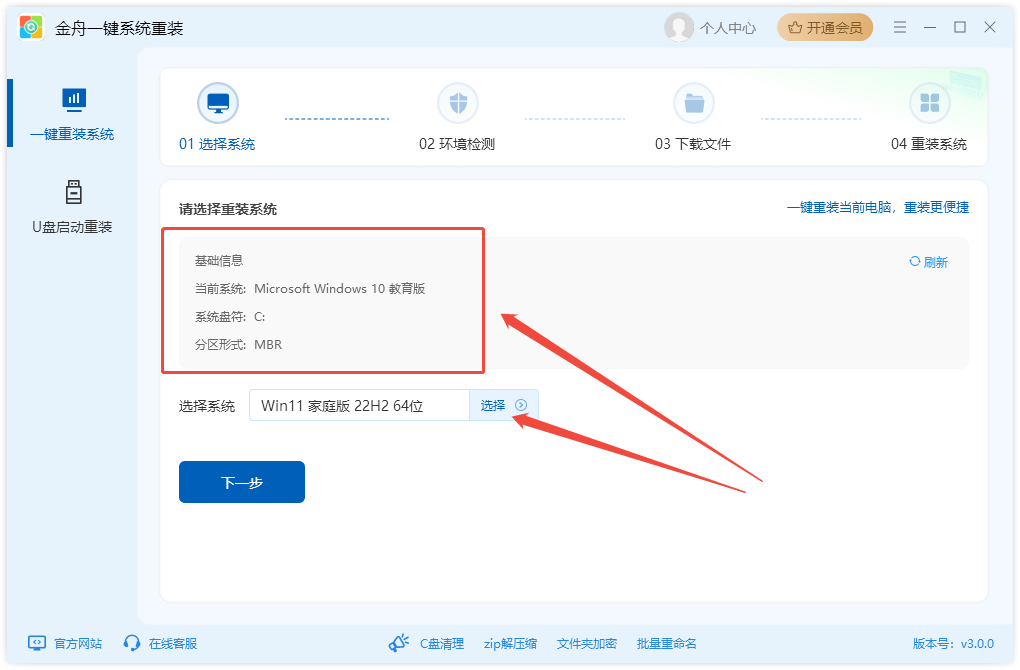Open the 个人中心 avatar
This screenshot has height=670, width=1020.
click(x=678, y=27)
